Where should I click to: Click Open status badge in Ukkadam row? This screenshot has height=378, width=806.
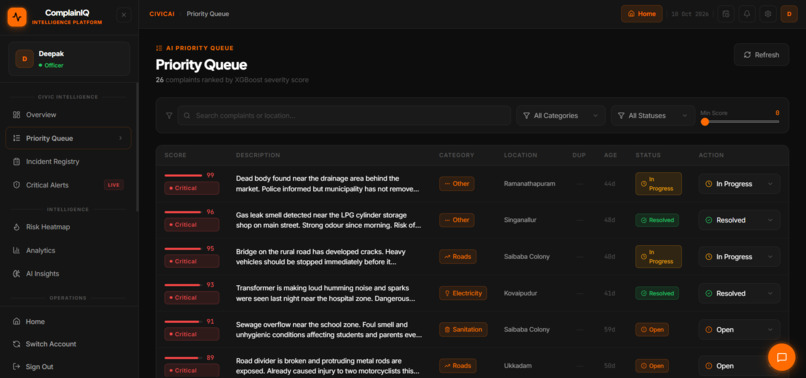click(x=652, y=366)
